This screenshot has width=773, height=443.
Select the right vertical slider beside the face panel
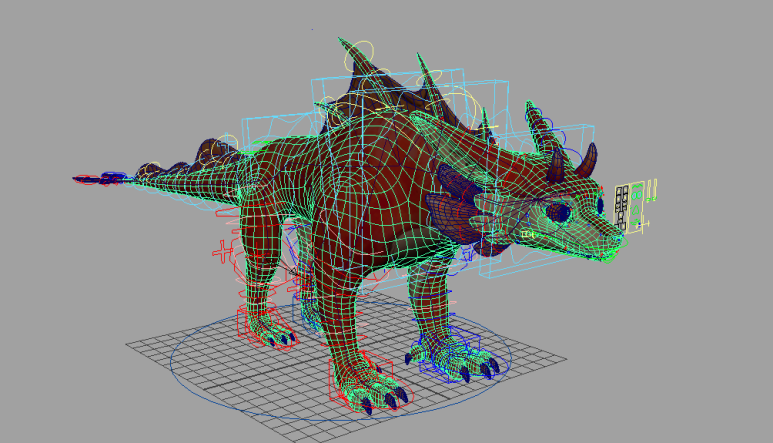pyautogui.click(x=655, y=190)
